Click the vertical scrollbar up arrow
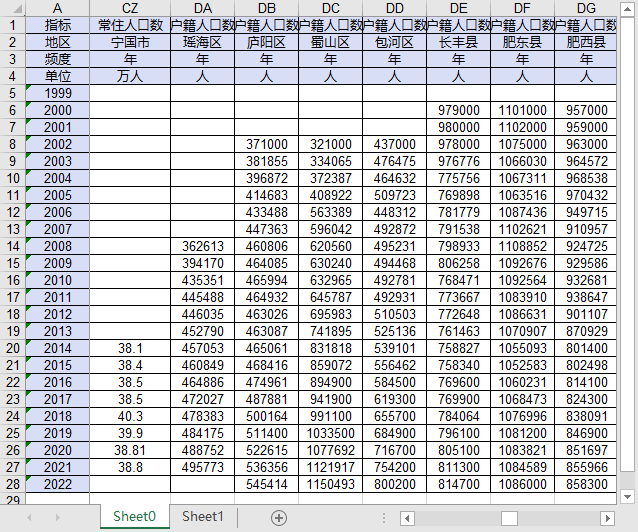The image size is (638, 532). [627, 9]
